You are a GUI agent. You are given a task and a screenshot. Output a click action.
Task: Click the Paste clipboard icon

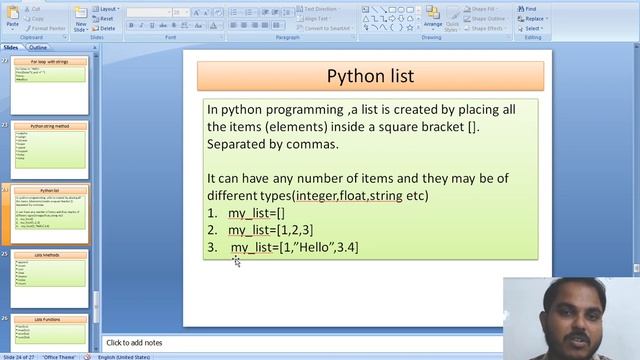13,13
